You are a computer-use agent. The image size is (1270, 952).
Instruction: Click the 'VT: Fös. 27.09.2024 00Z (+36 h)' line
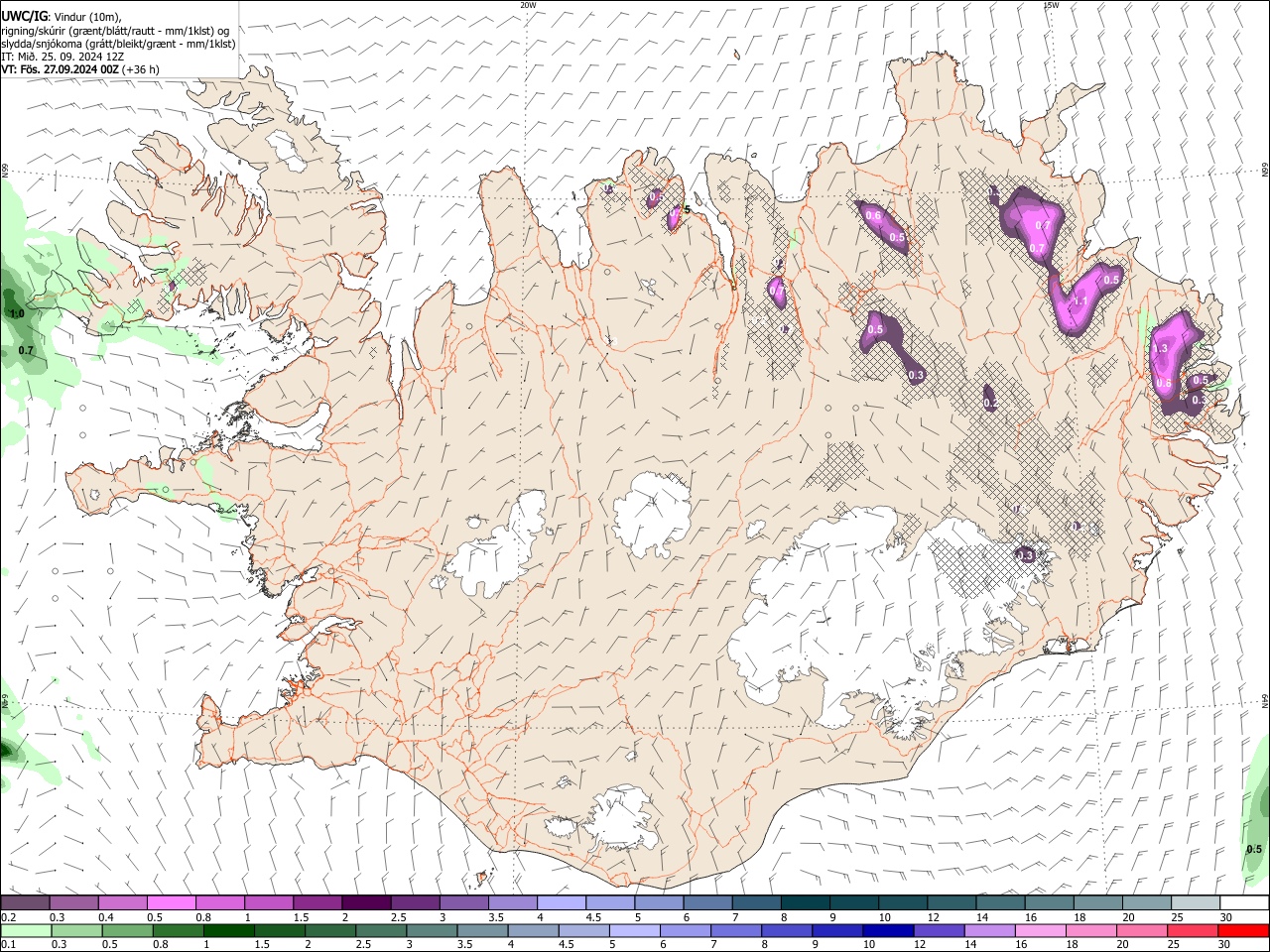(x=79, y=69)
